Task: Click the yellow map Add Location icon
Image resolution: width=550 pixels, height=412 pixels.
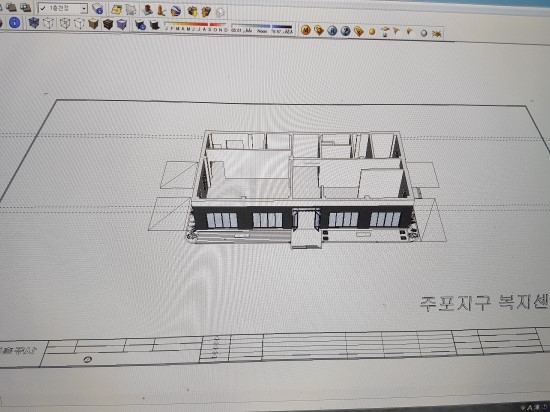Action: (116, 10)
